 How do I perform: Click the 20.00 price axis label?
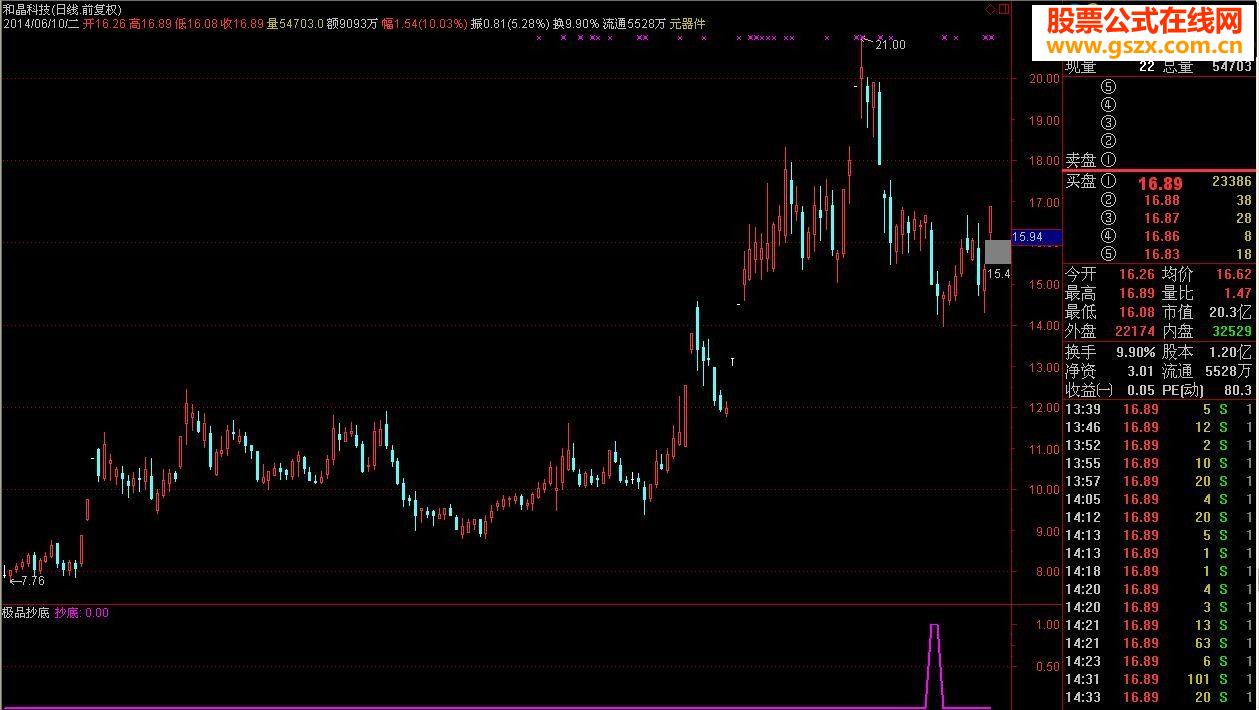coord(1044,79)
